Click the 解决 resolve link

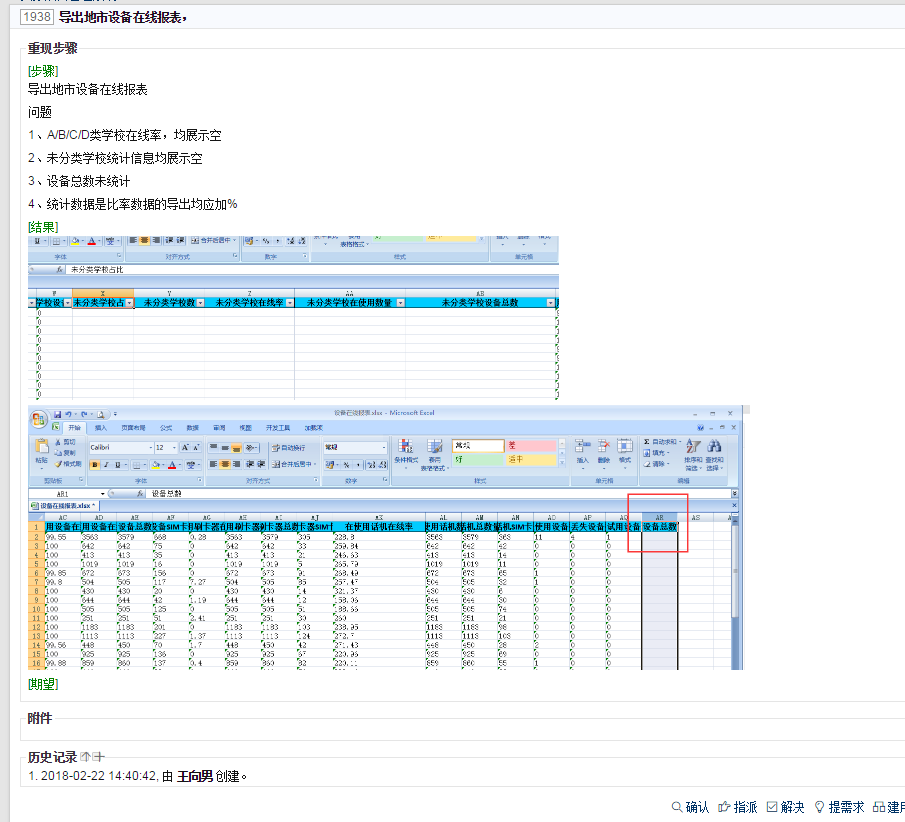(786, 807)
